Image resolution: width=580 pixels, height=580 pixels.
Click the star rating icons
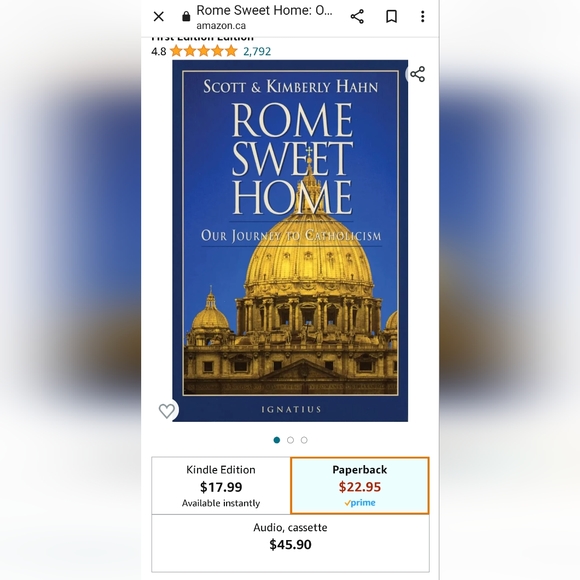[204, 51]
